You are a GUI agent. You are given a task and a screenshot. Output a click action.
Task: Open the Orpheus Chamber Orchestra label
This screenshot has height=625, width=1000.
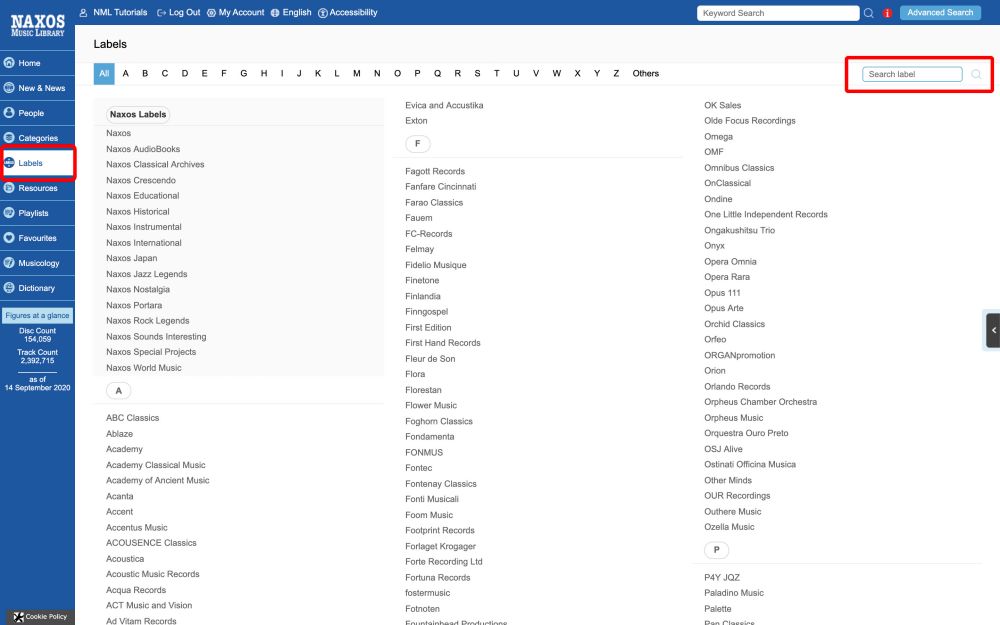tap(760, 402)
